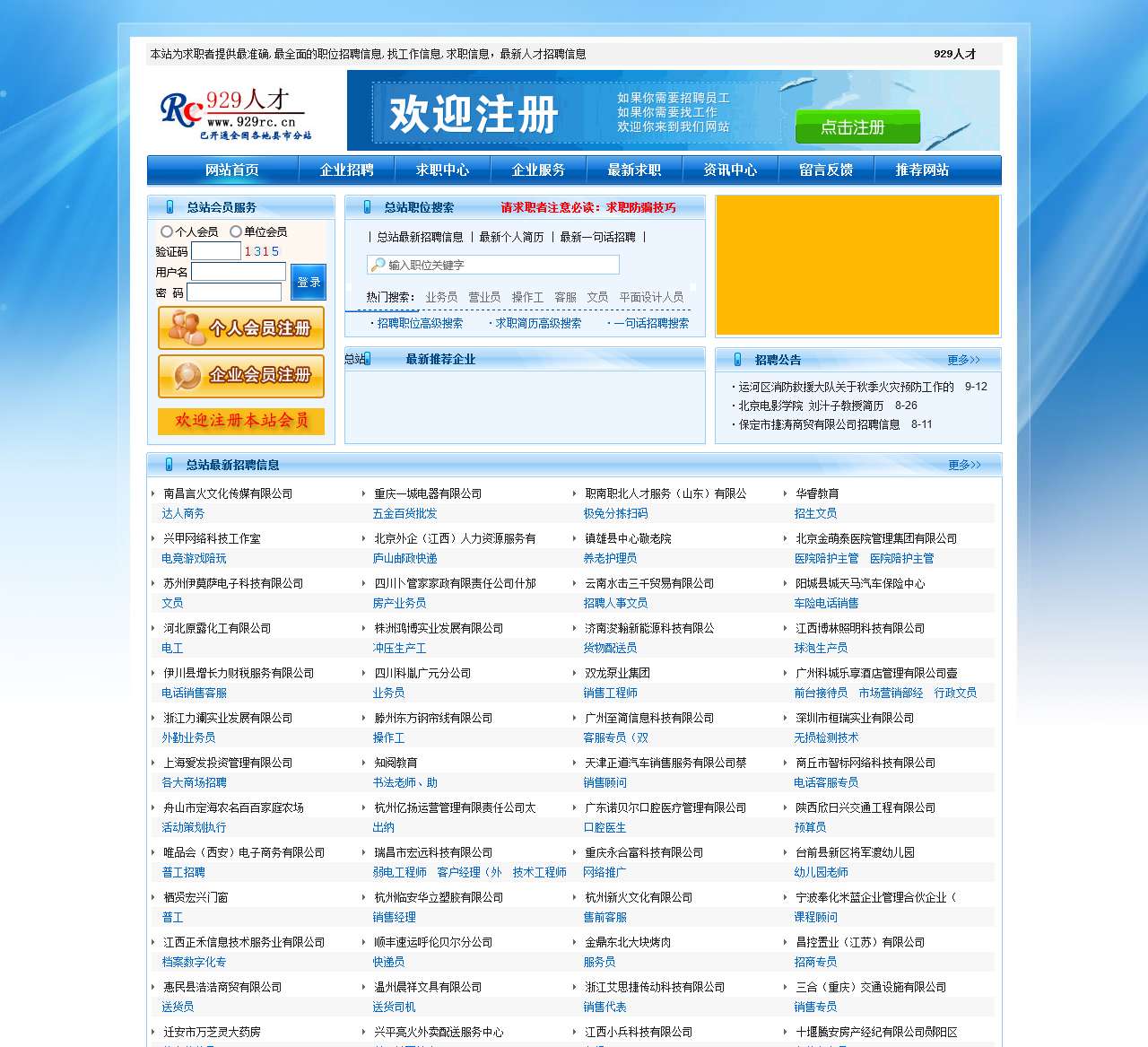1148x1047 pixels.
Task: Click 更多>> in the 招聘公告 panel
Action: pos(964,360)
